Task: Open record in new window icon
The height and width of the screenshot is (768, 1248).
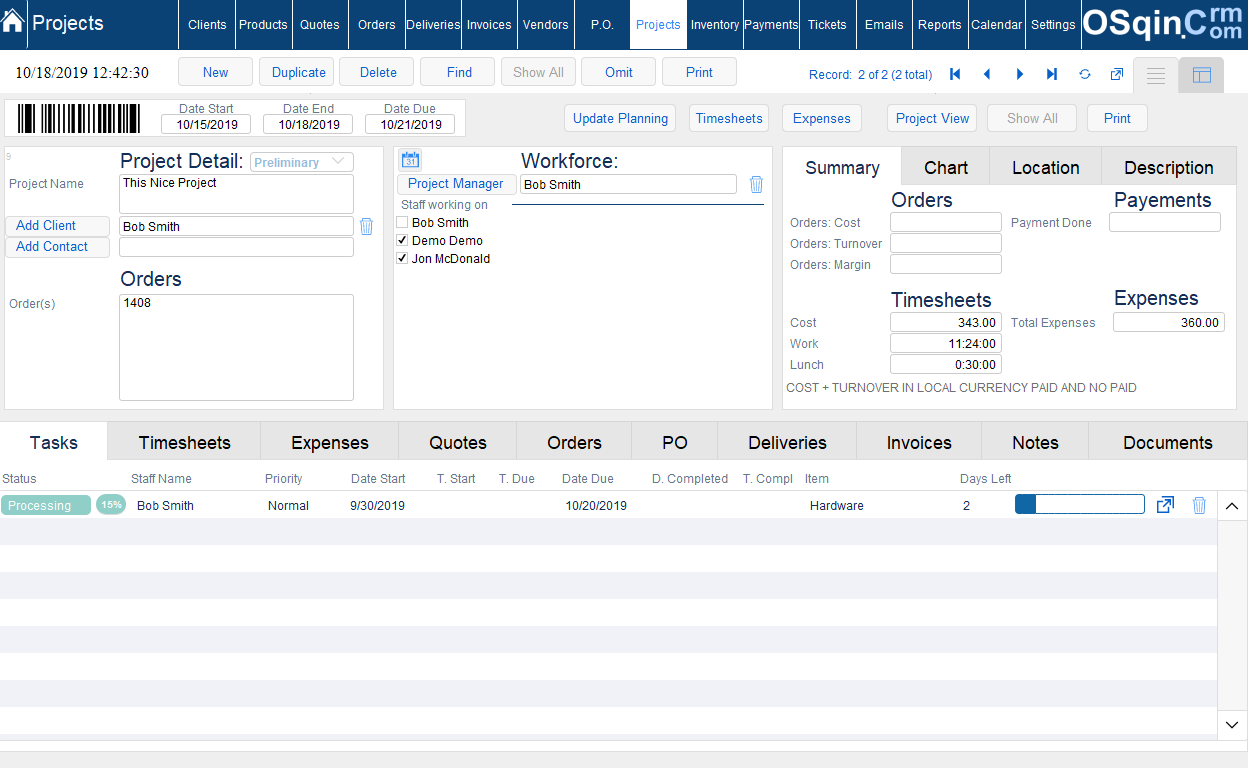Action: pyautogui.click(x=1117, y=74)
